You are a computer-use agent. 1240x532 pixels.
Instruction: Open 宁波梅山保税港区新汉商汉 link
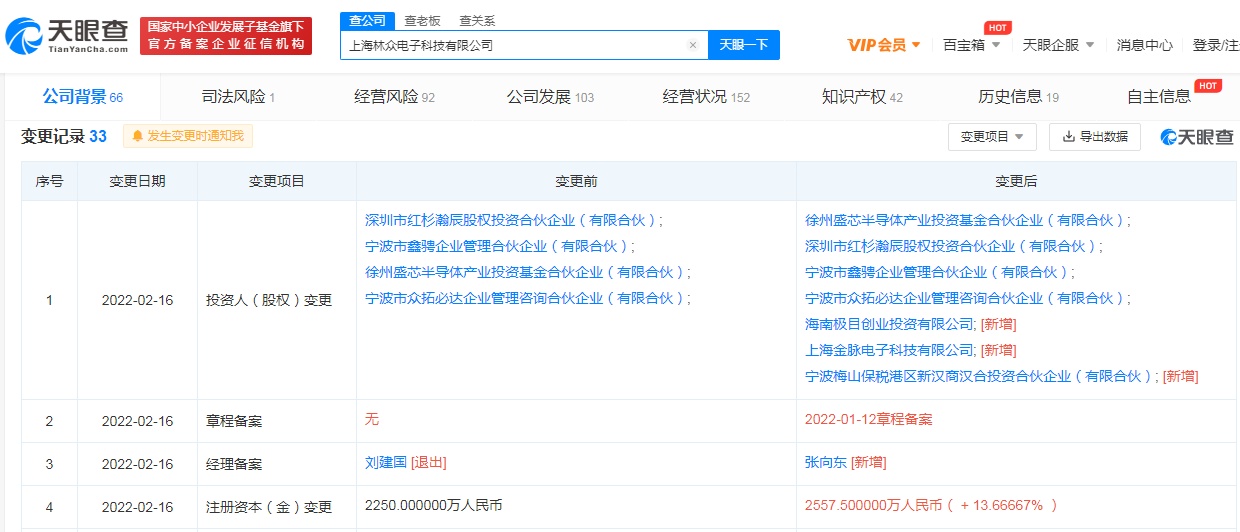[980, 376]
